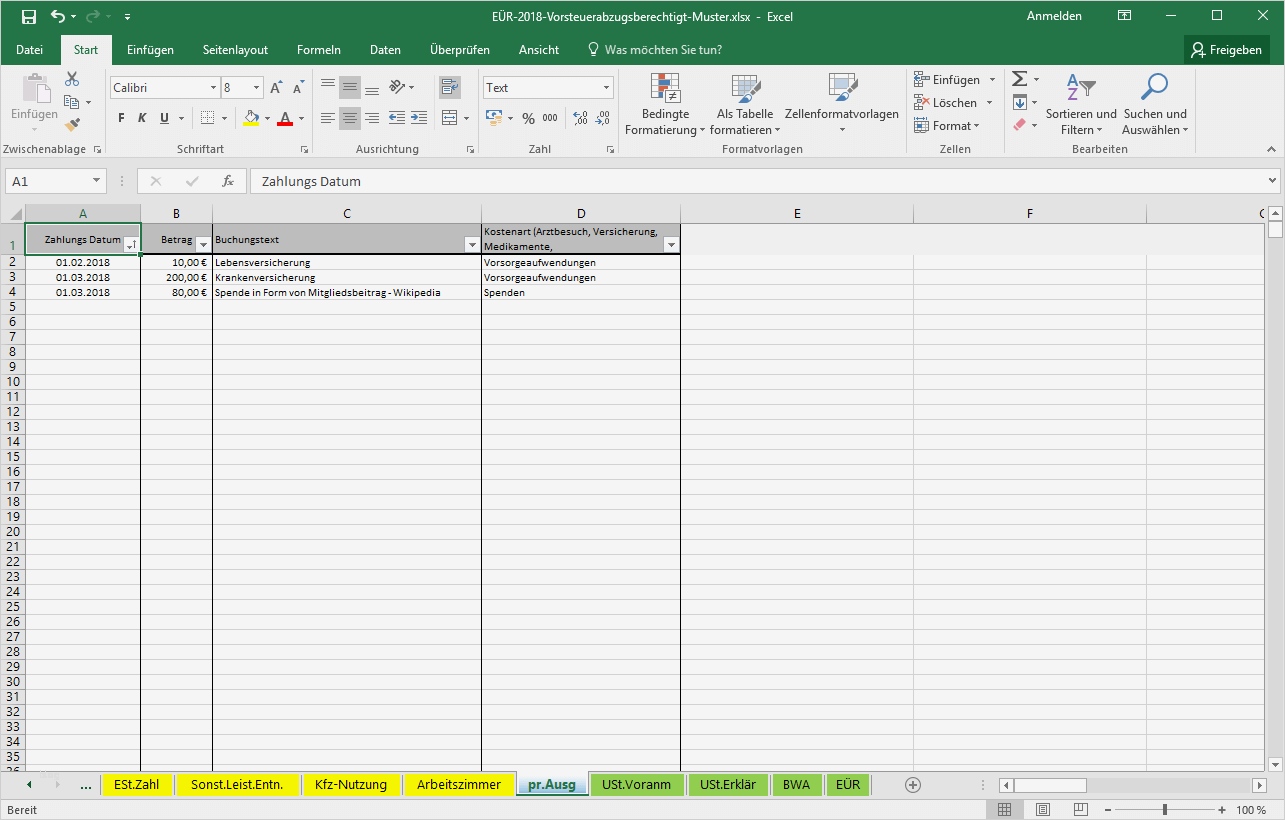Open the filter arrow on Buchungstext column

click(x=471, y=245)
